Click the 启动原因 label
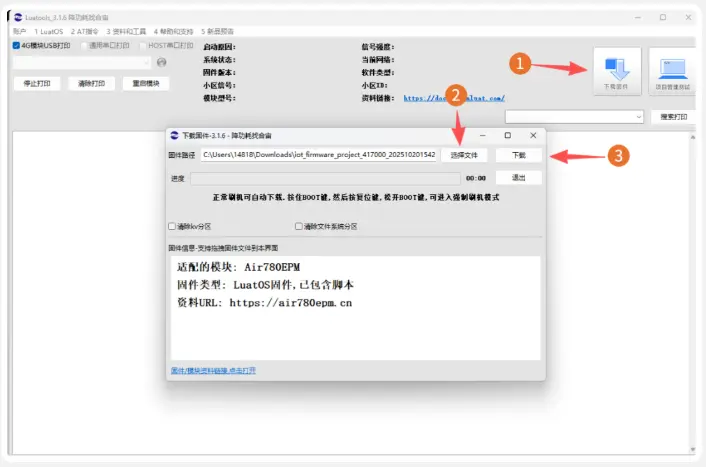The height and width of the screenshot is (467, 706). point(219,47)
